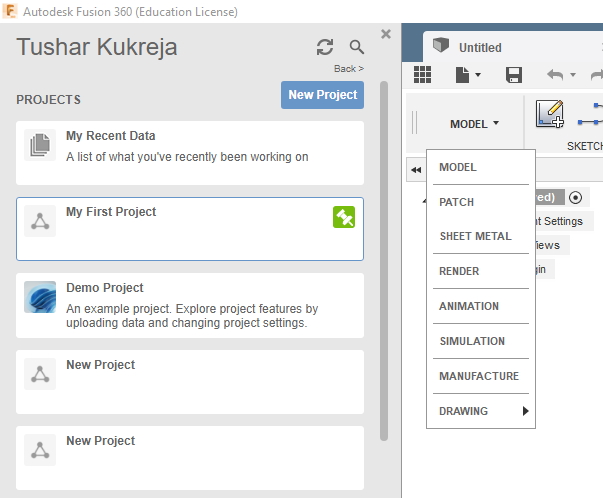Switch to the RENDER workspace
Screen dimensions: 603x498
[459, 271]
